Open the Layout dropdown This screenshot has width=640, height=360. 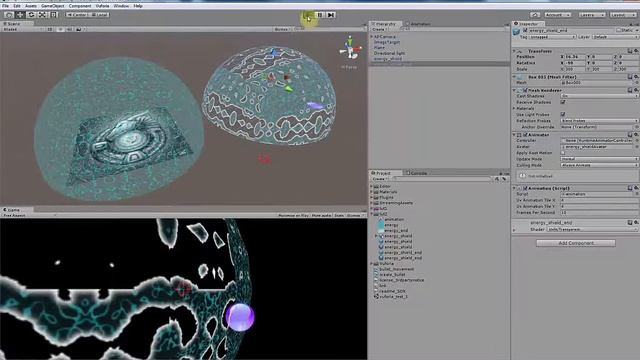[623, 15]
